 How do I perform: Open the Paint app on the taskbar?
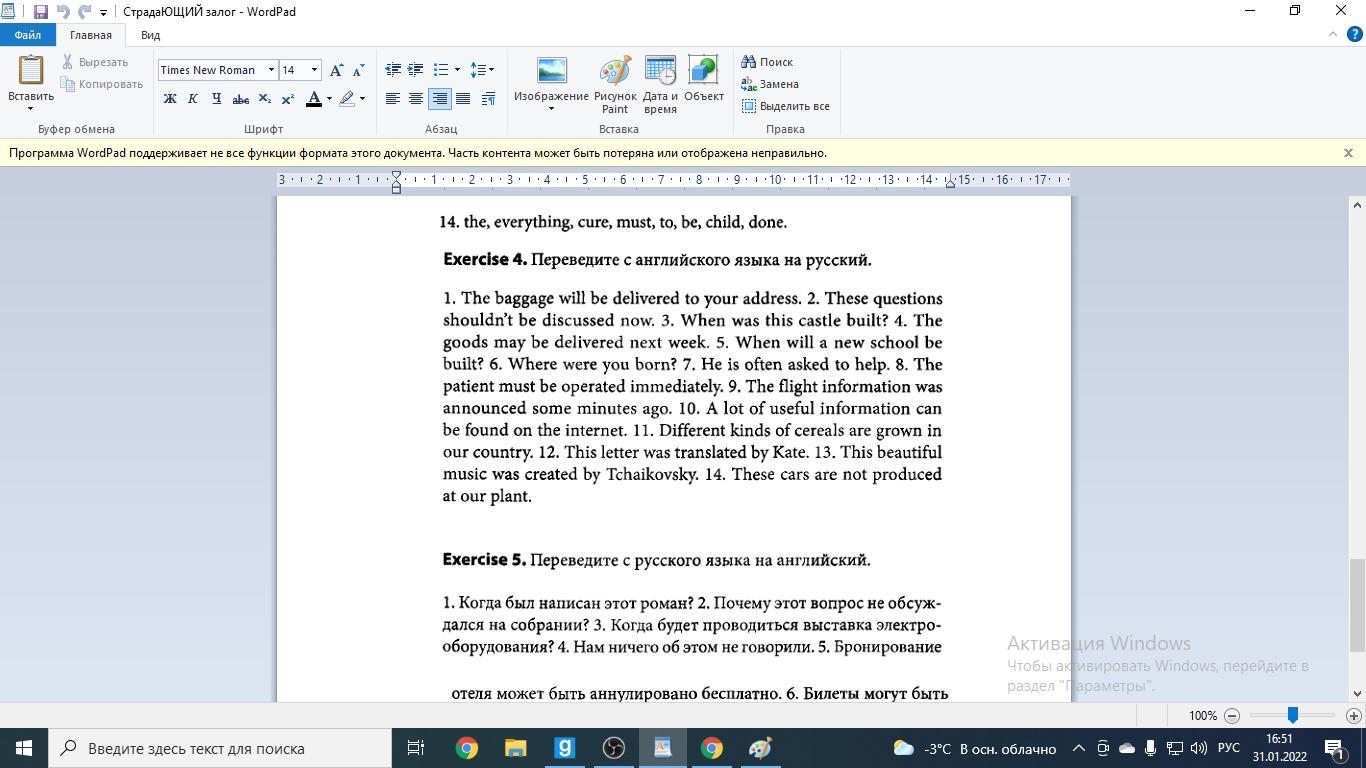coord(760,748)
